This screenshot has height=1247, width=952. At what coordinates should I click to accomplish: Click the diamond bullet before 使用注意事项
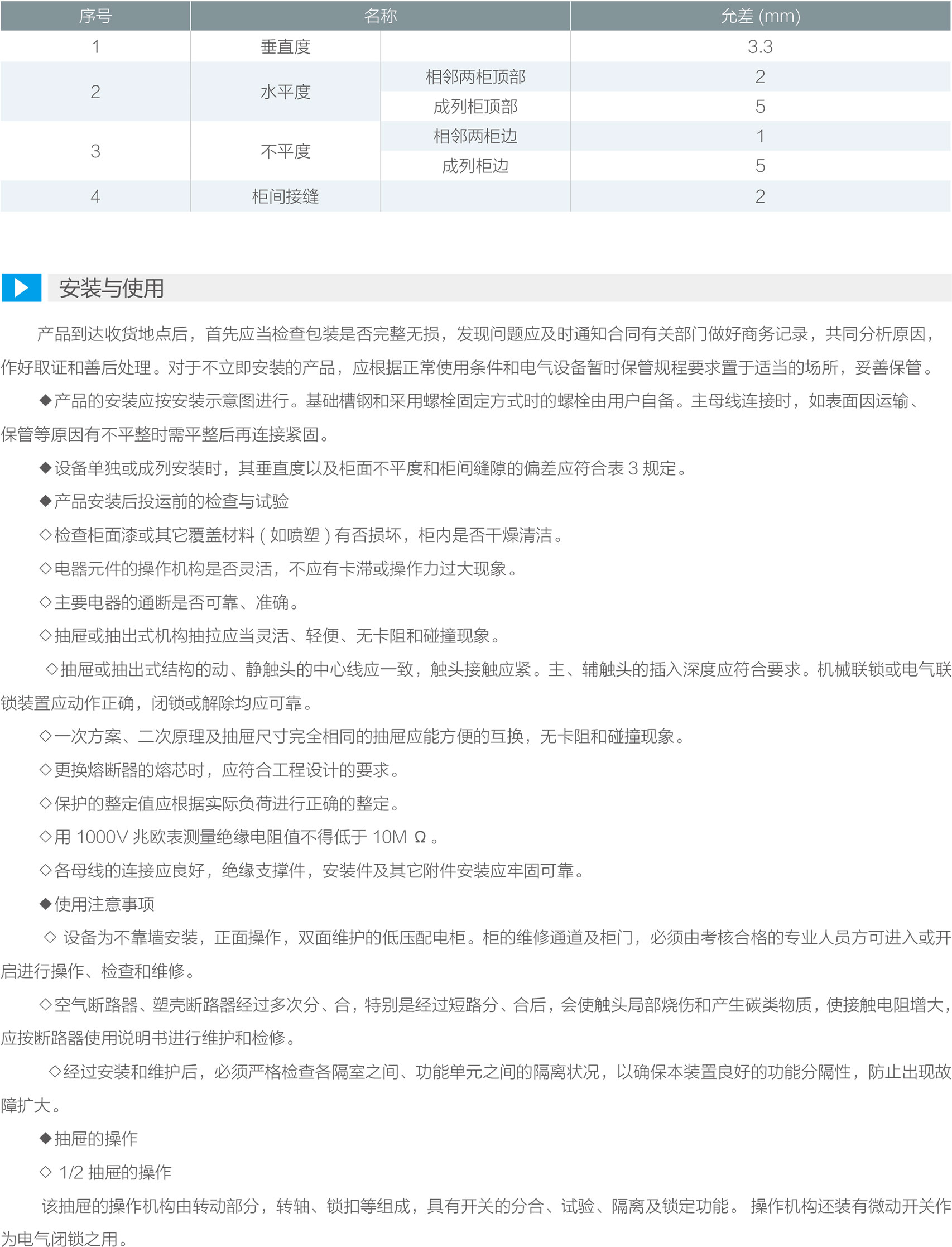click(46, 904)
